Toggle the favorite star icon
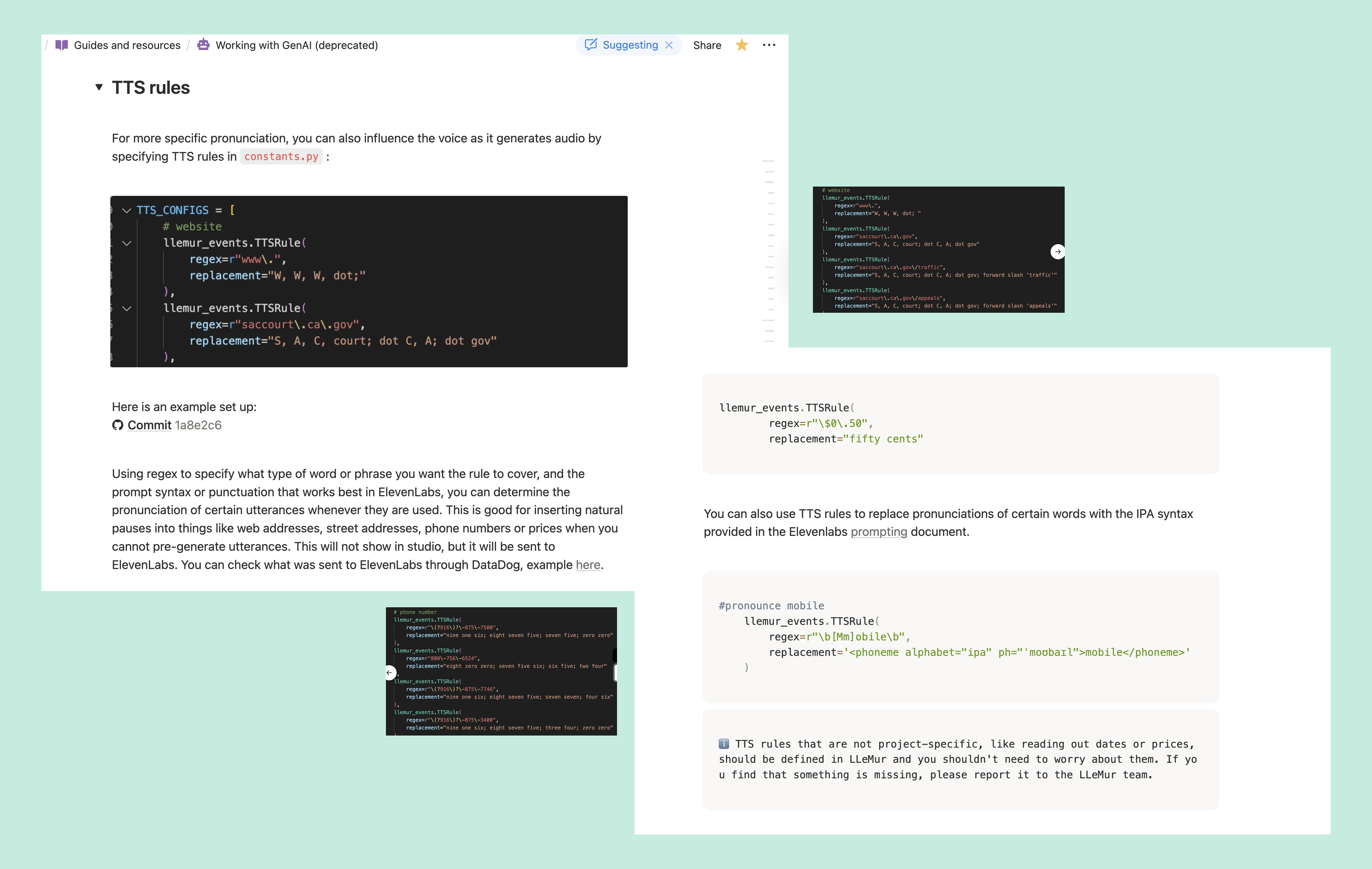The image size is (1372, 869). click(742, 45)
